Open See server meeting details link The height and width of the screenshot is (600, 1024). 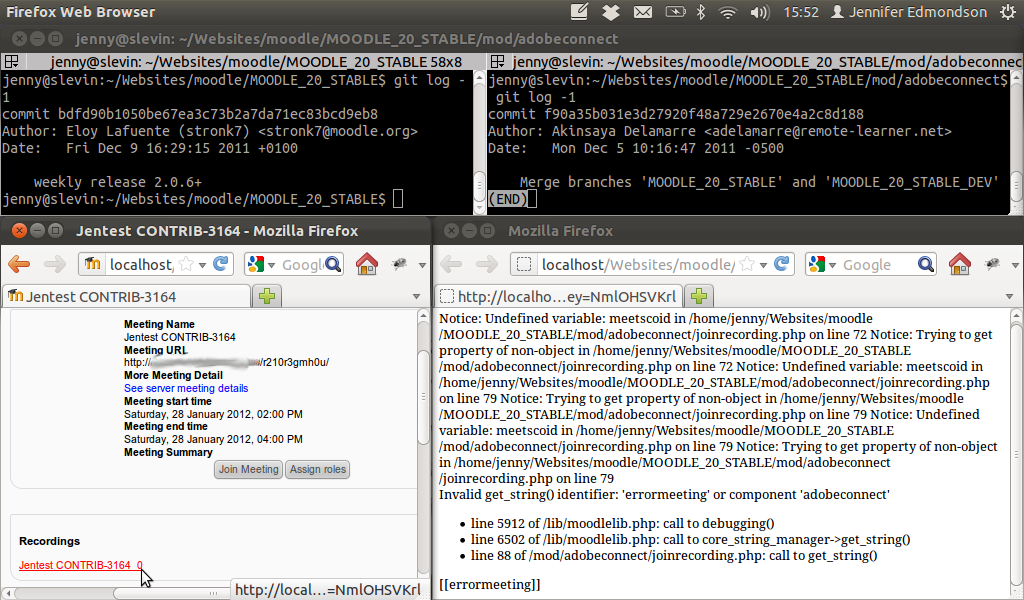click(186, 388)
